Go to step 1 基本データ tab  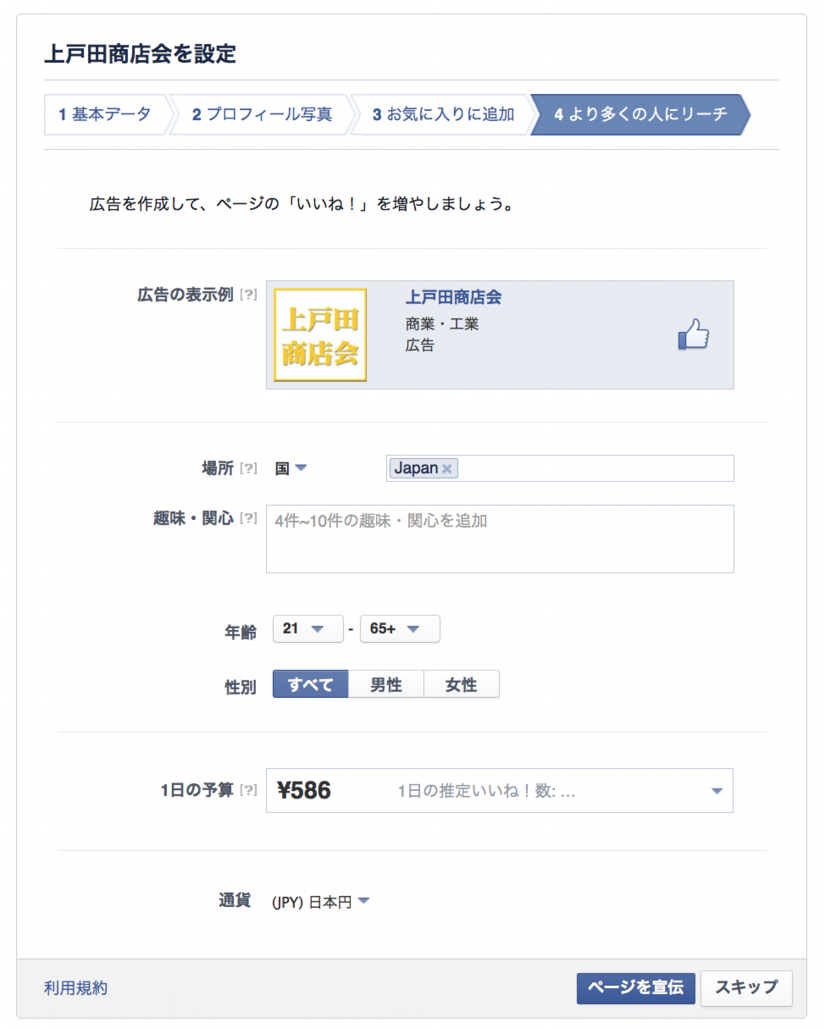coord(105,115)
